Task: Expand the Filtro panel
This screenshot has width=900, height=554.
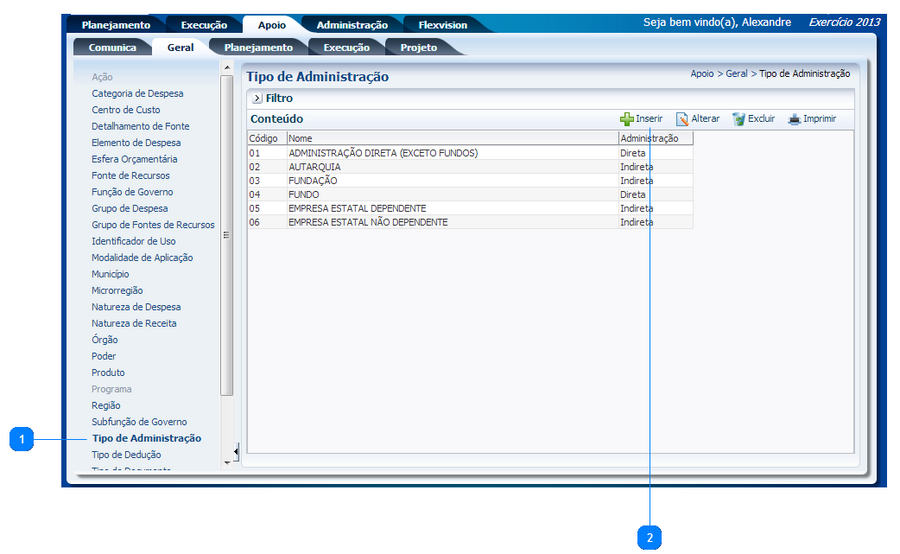Action: 257,99
